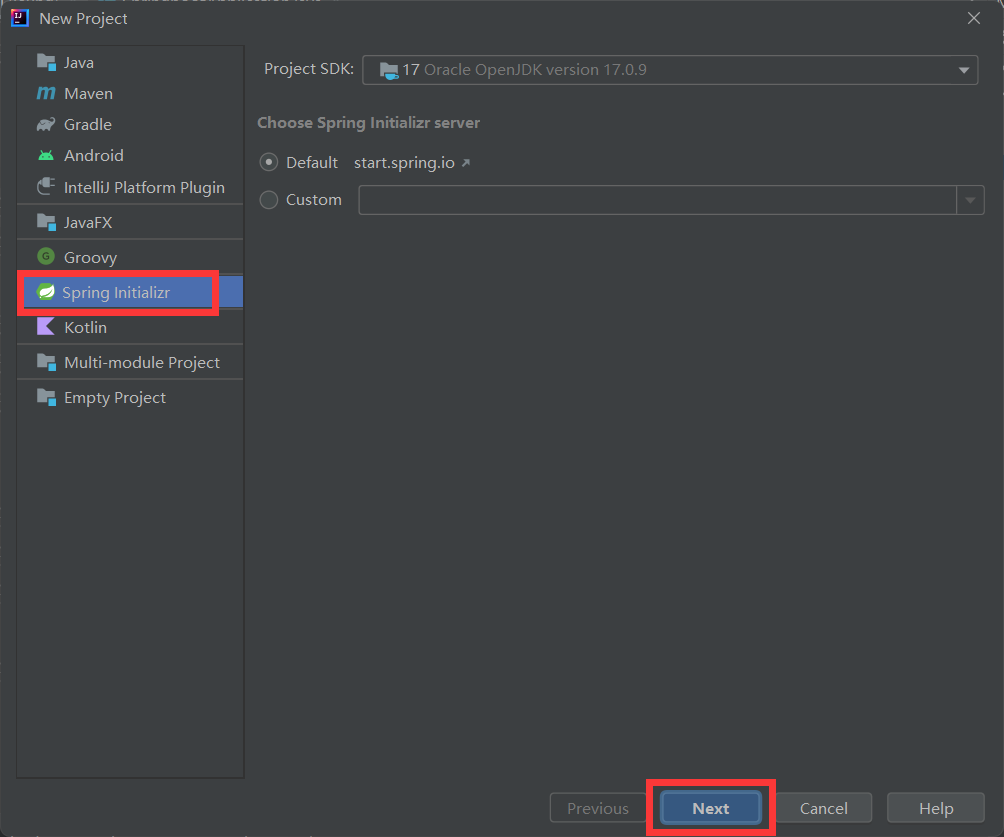
Task: Click the JavaFX folder icon
Action: (46, 222)
